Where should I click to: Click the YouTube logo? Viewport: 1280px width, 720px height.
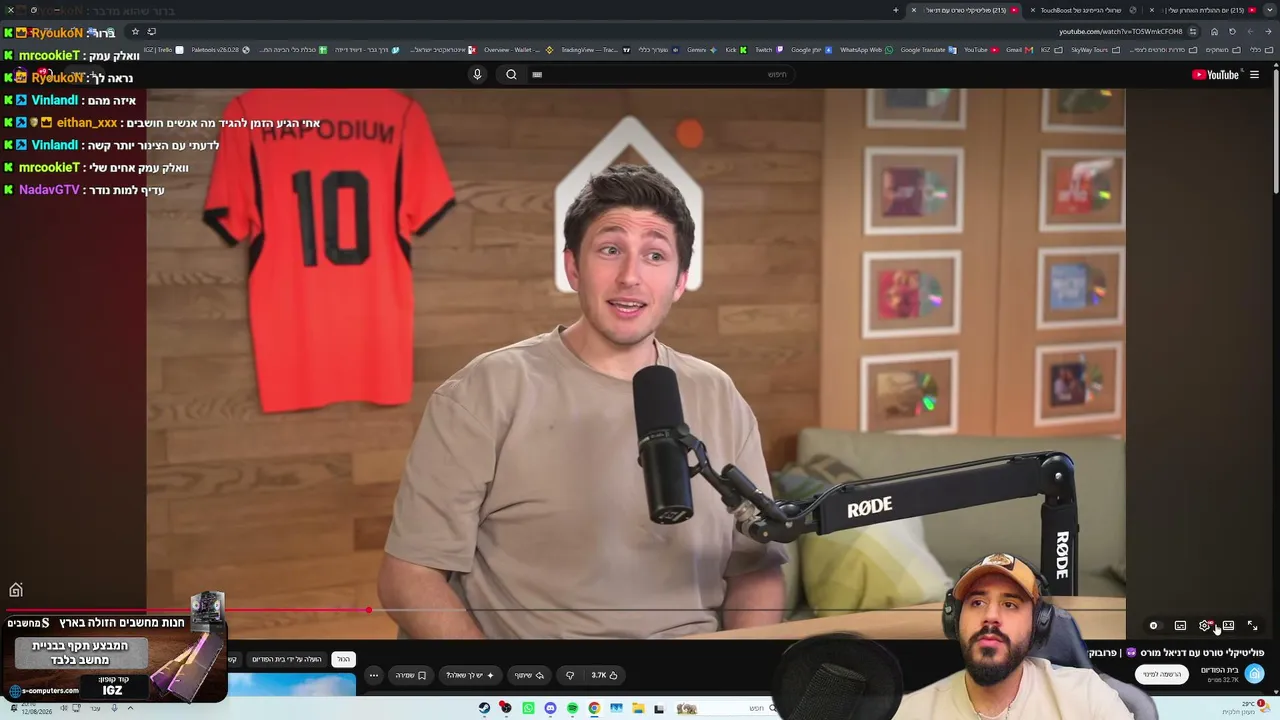coord(1216,74)
